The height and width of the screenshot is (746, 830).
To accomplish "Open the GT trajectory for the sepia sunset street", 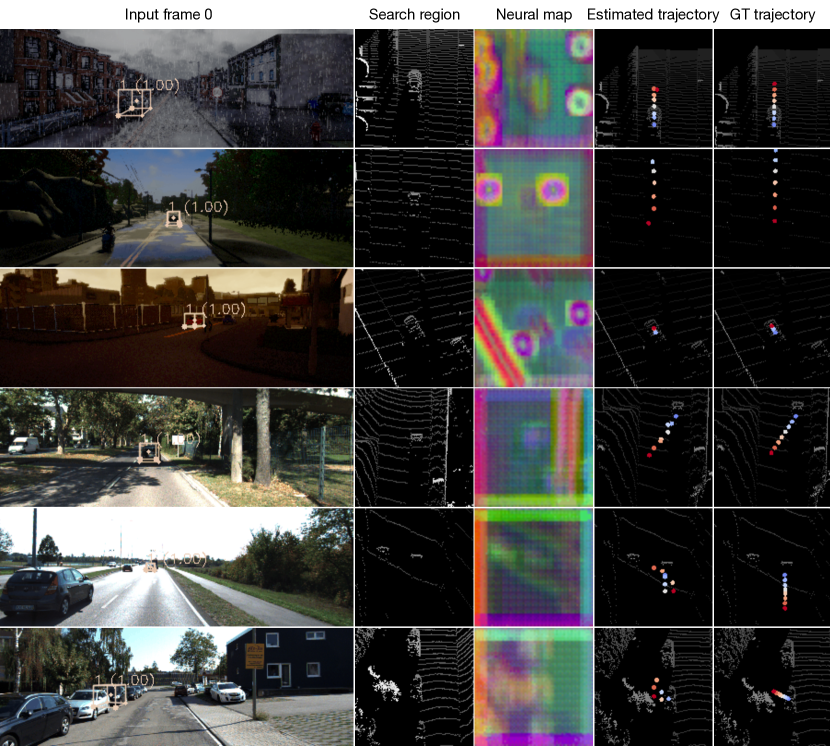I will 772,327.
